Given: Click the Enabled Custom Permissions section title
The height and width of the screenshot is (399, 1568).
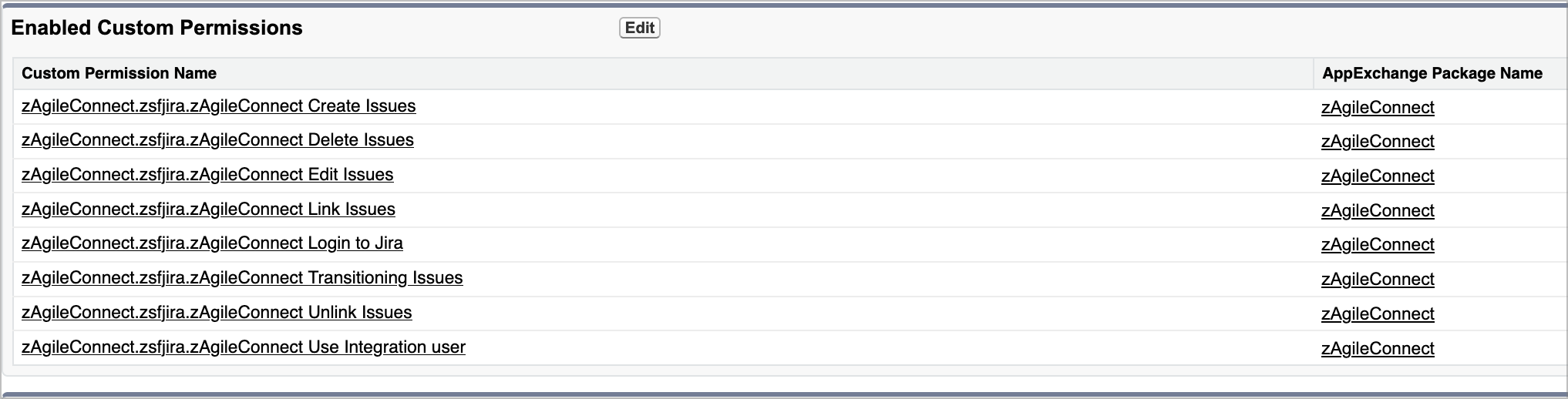Looking at the screenshot, I should (156, 28).
